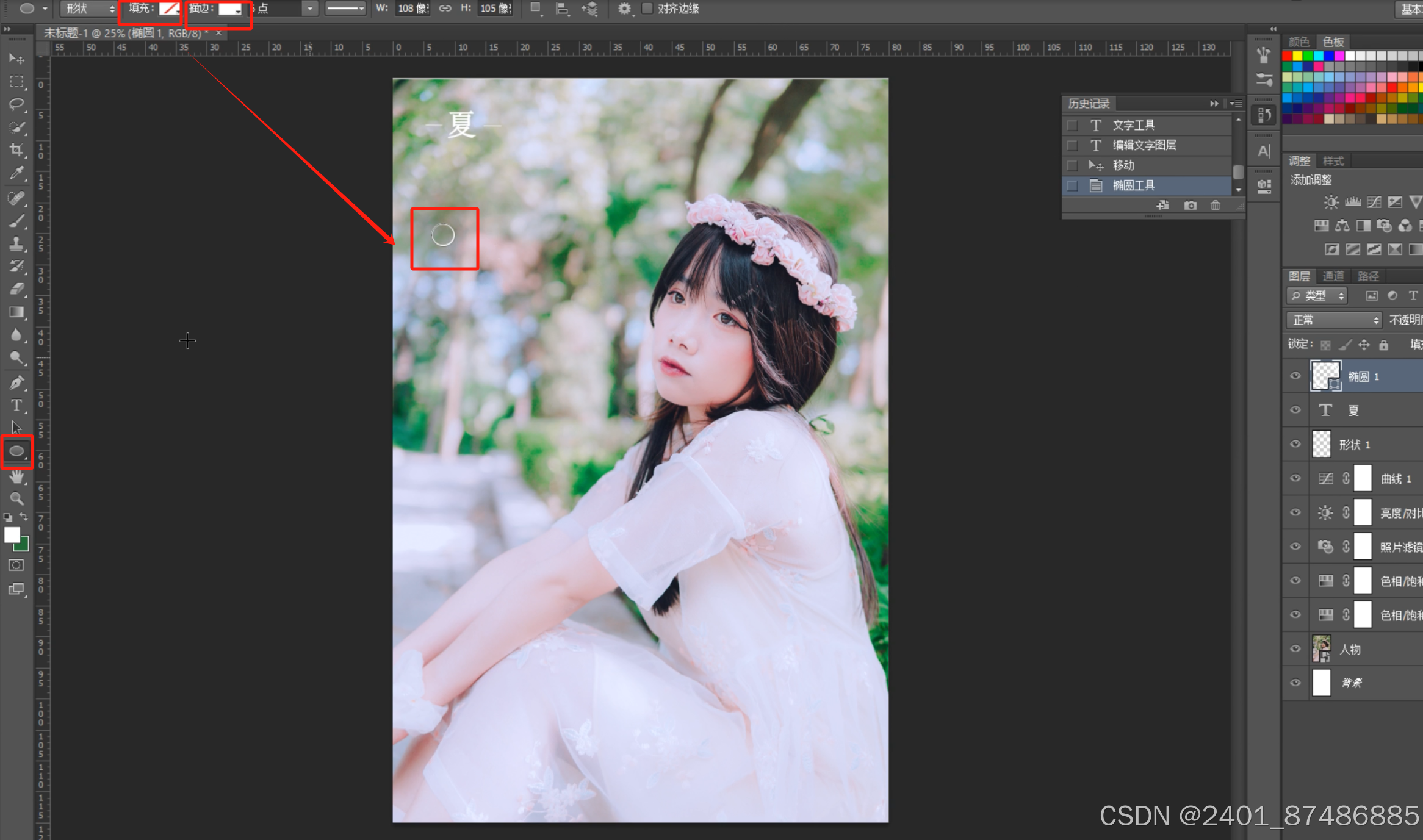
Task: Switch to the 通道 tab
Action: click(1333, 276)
